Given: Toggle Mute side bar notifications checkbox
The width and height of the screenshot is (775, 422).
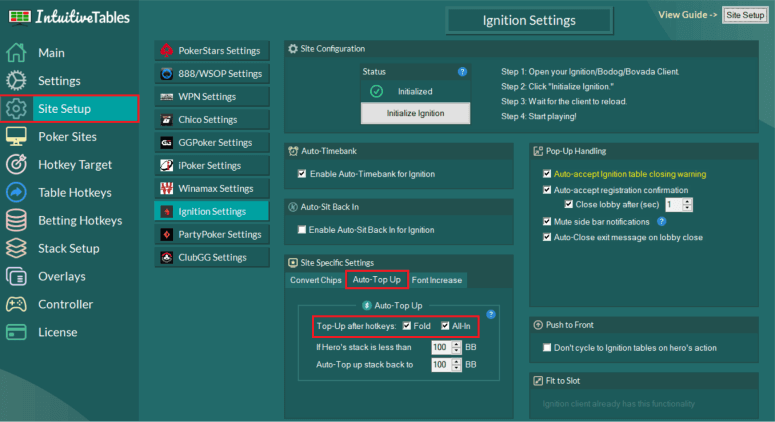Looking at the screenshot, I should (547, 221).
